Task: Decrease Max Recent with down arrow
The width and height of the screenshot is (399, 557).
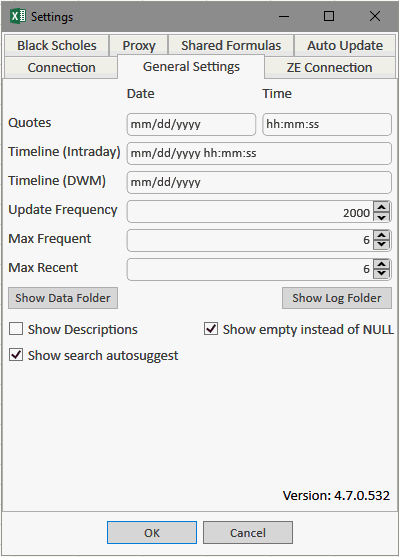Action: point(382,275)
